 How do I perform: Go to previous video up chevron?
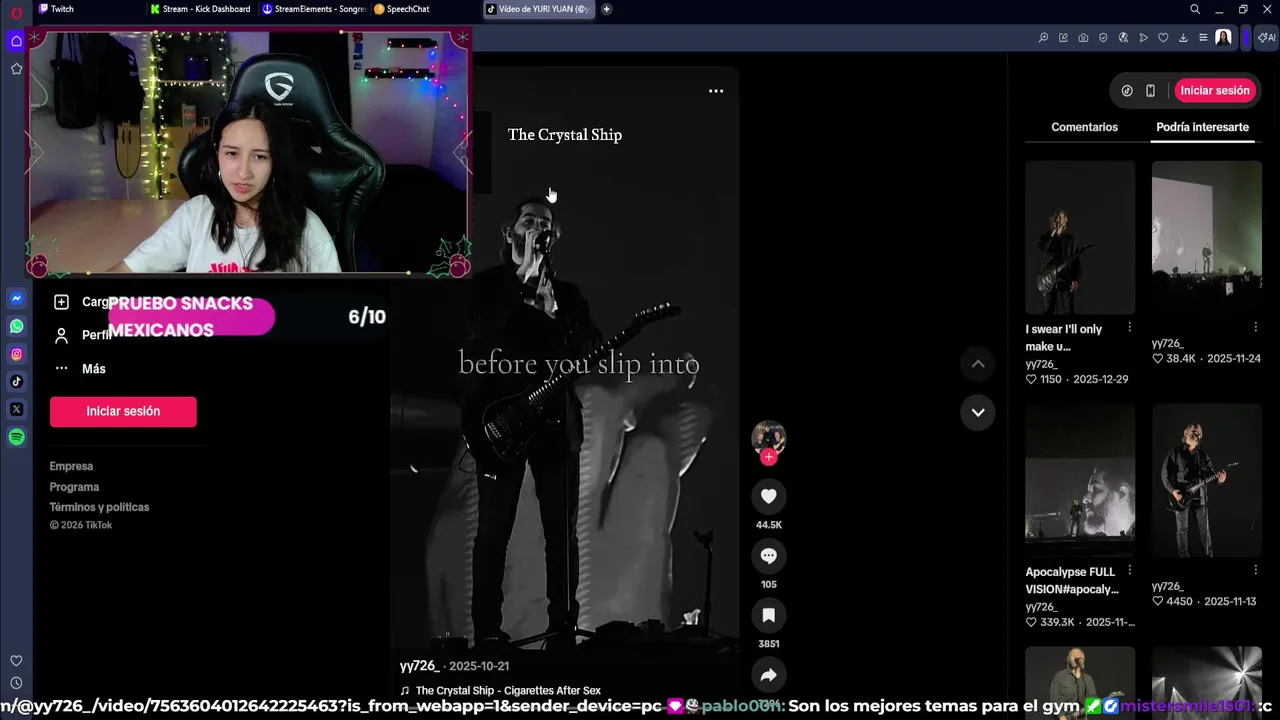(978, 364)
